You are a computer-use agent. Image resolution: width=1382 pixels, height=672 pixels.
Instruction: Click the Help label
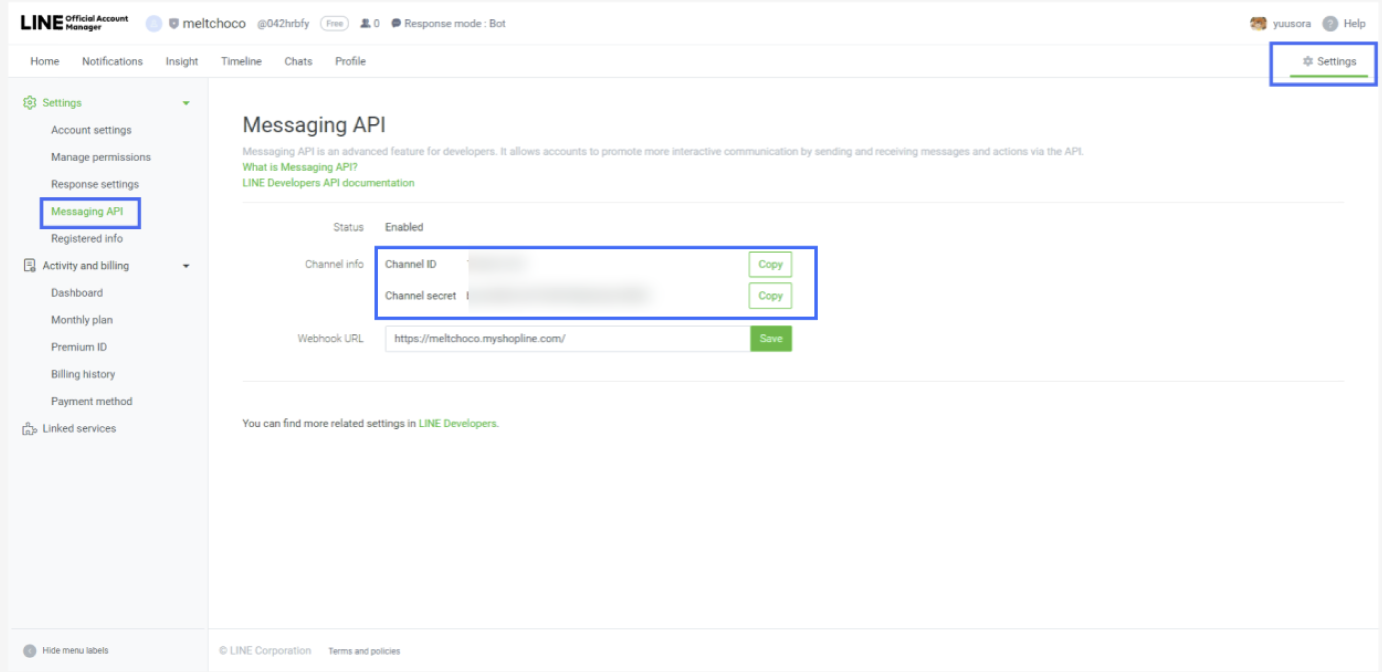click(x=1354, y=24)
